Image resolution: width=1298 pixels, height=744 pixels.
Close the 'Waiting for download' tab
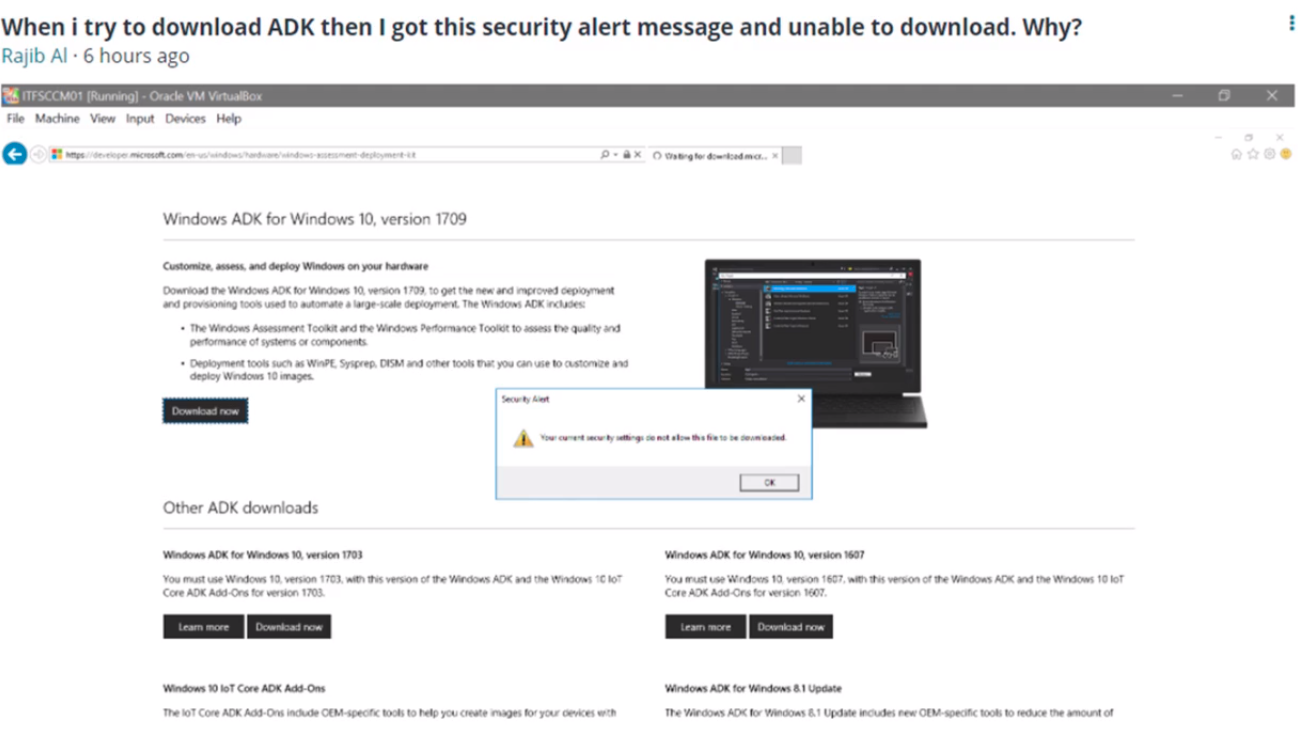pos(775,156)
